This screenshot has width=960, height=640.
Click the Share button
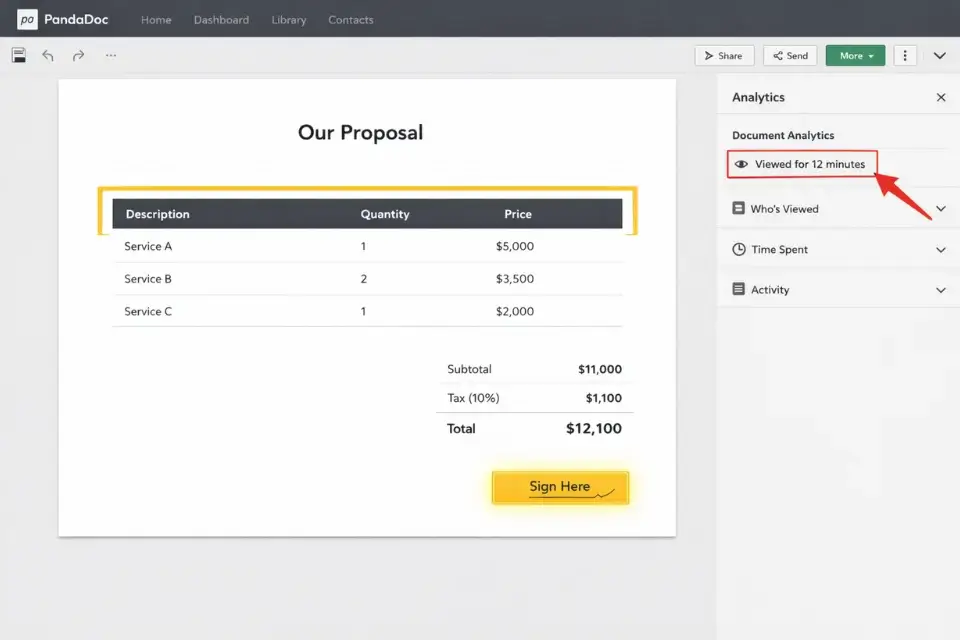[724, 55]
